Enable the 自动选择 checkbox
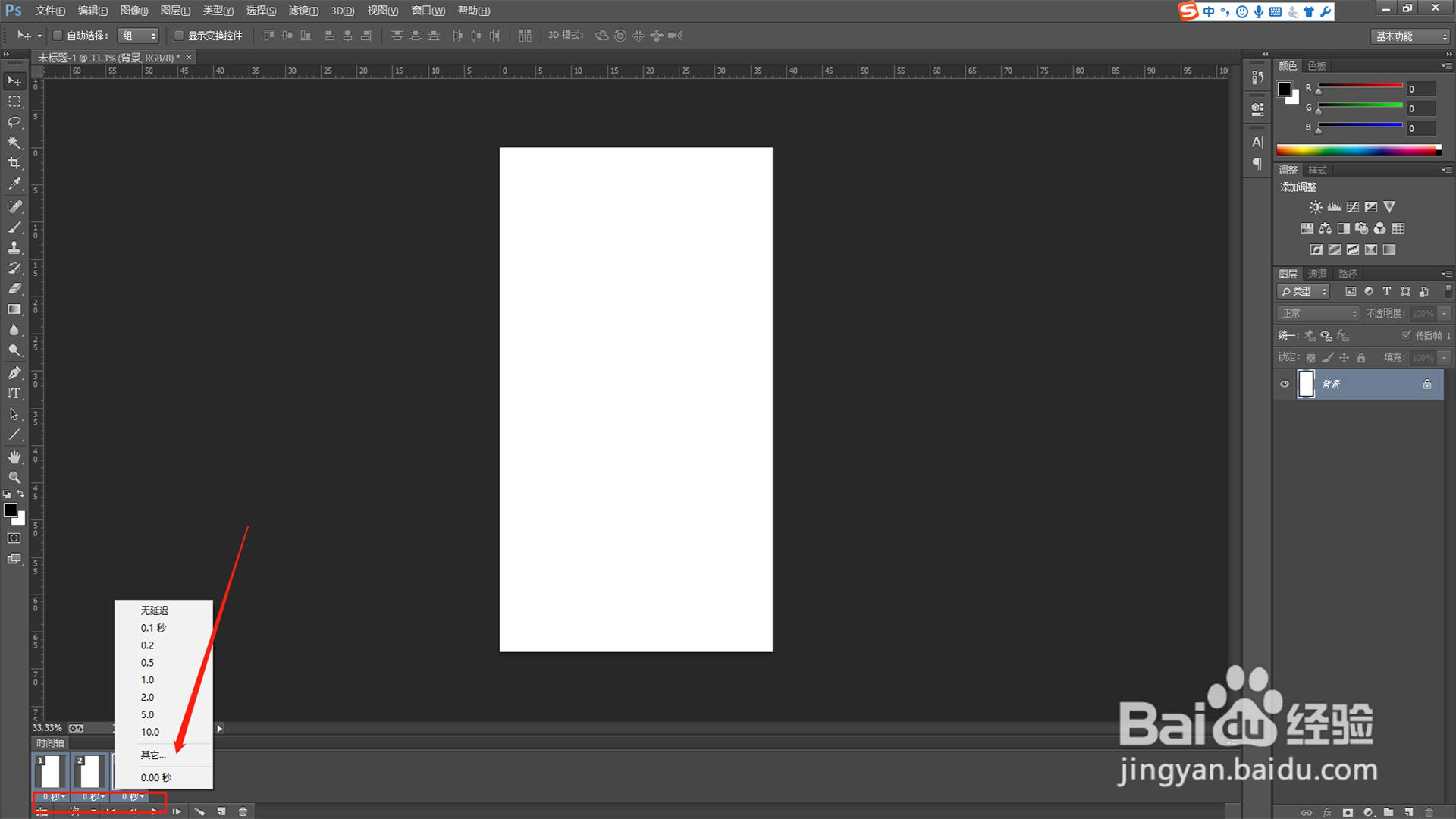 (x=58, y=36)
